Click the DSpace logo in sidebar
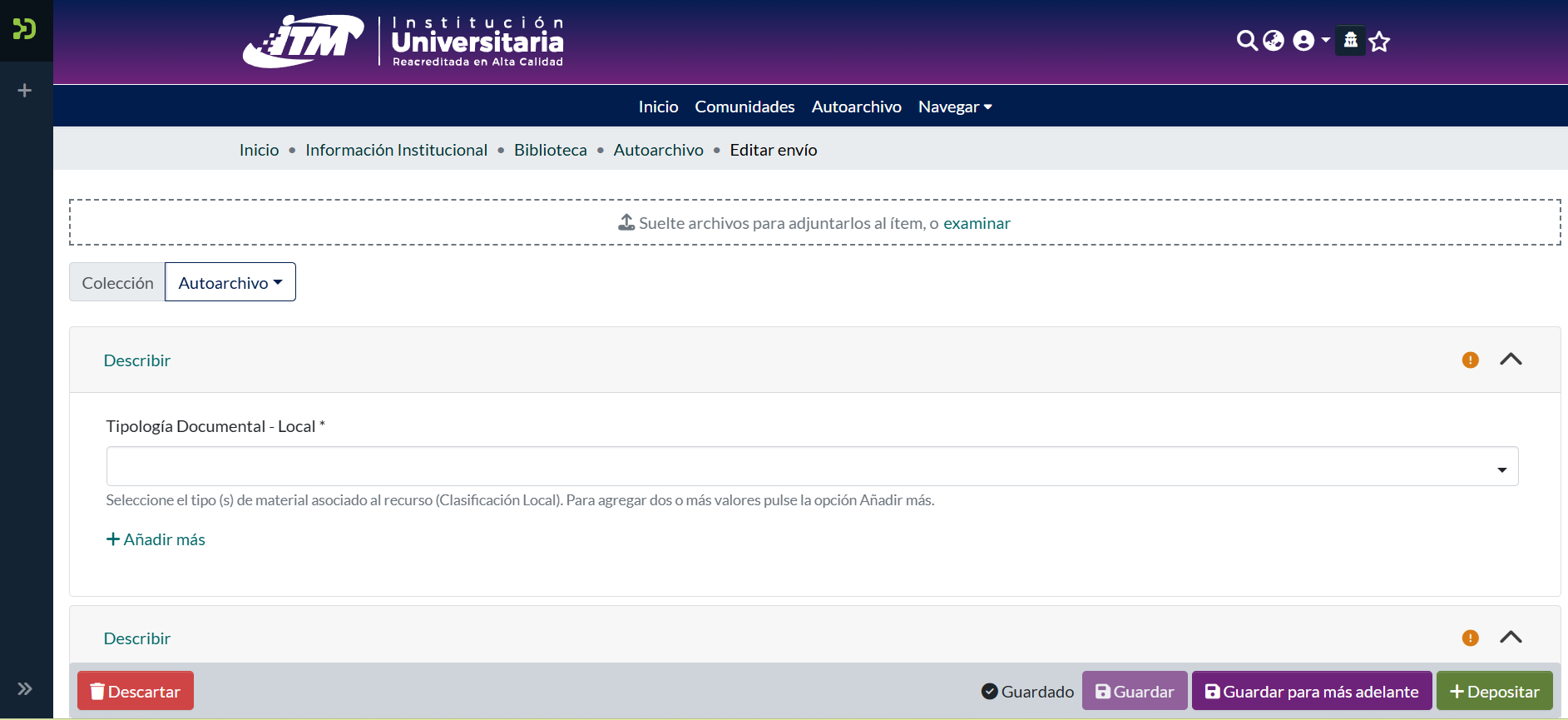 25,30
